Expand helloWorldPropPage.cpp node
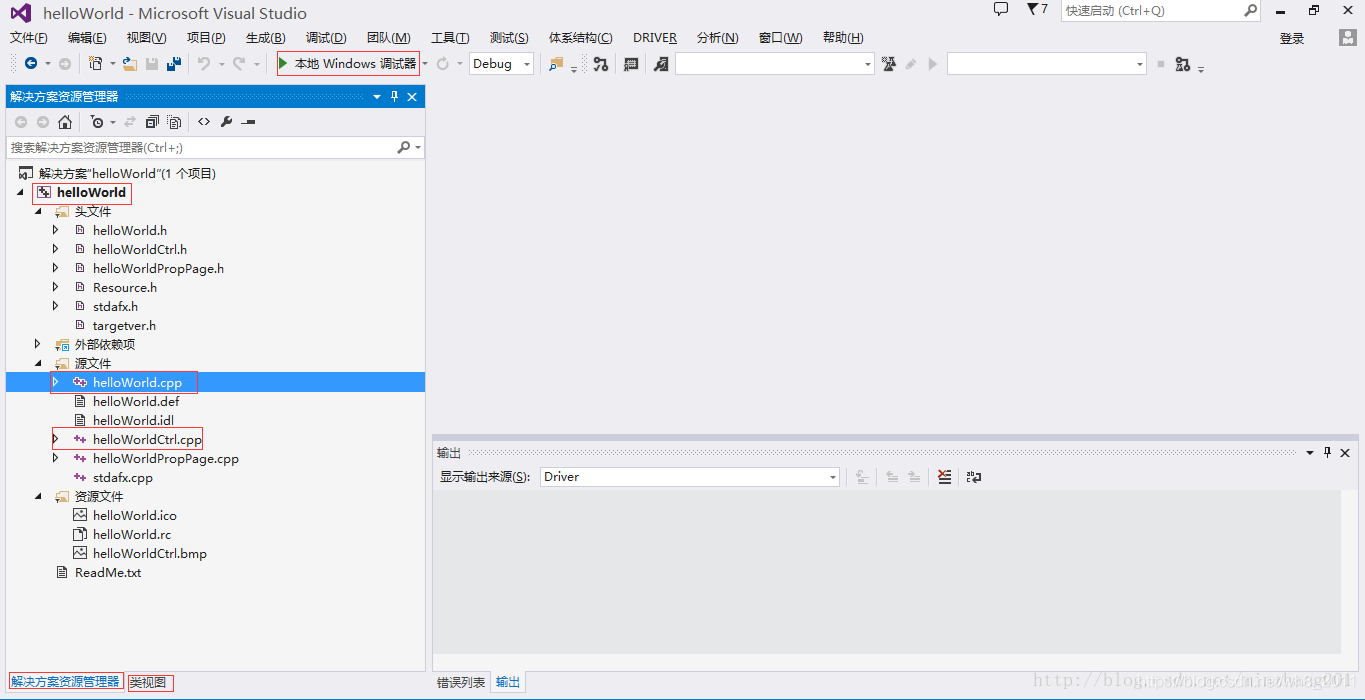 (x=56, y=458)
